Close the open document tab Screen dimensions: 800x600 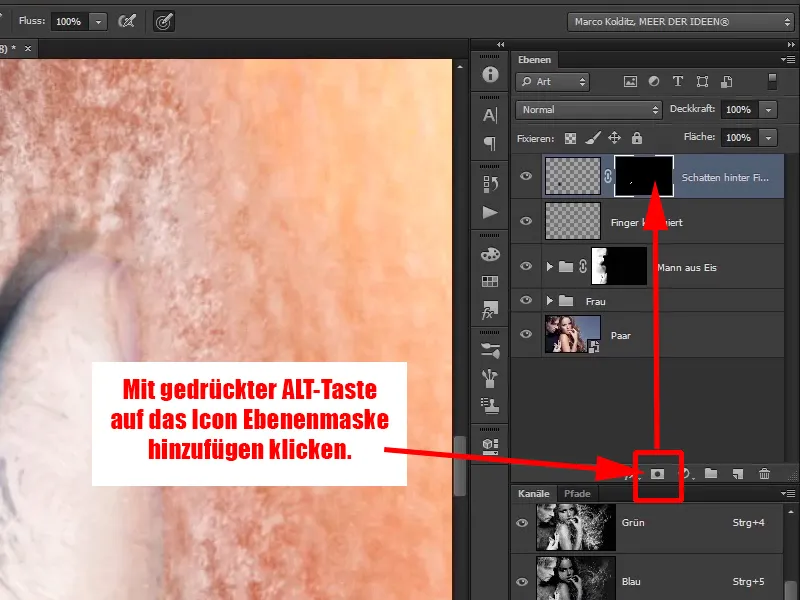tap(28, 48)
